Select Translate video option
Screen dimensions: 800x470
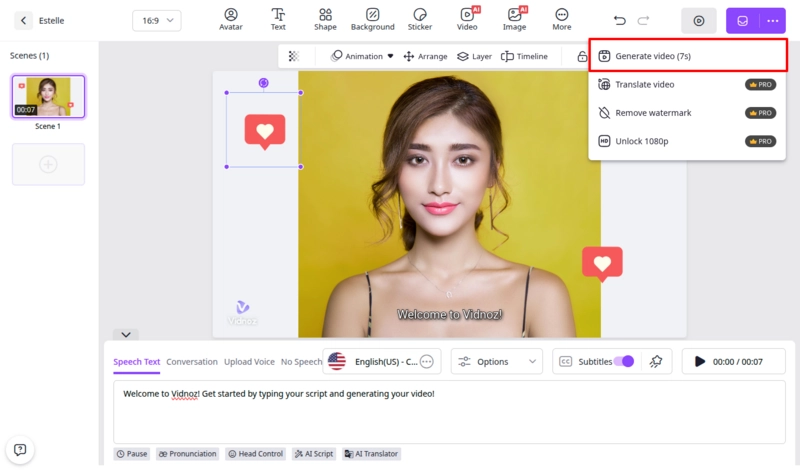pyautogui.click(x=687, y=84)
